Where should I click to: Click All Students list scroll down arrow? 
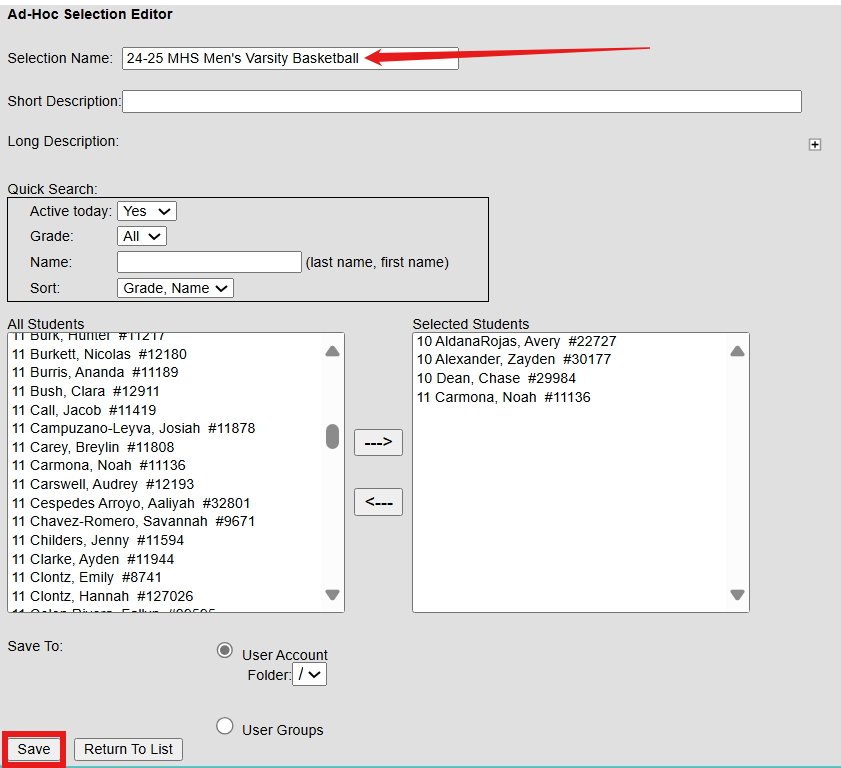pos(333,594)
